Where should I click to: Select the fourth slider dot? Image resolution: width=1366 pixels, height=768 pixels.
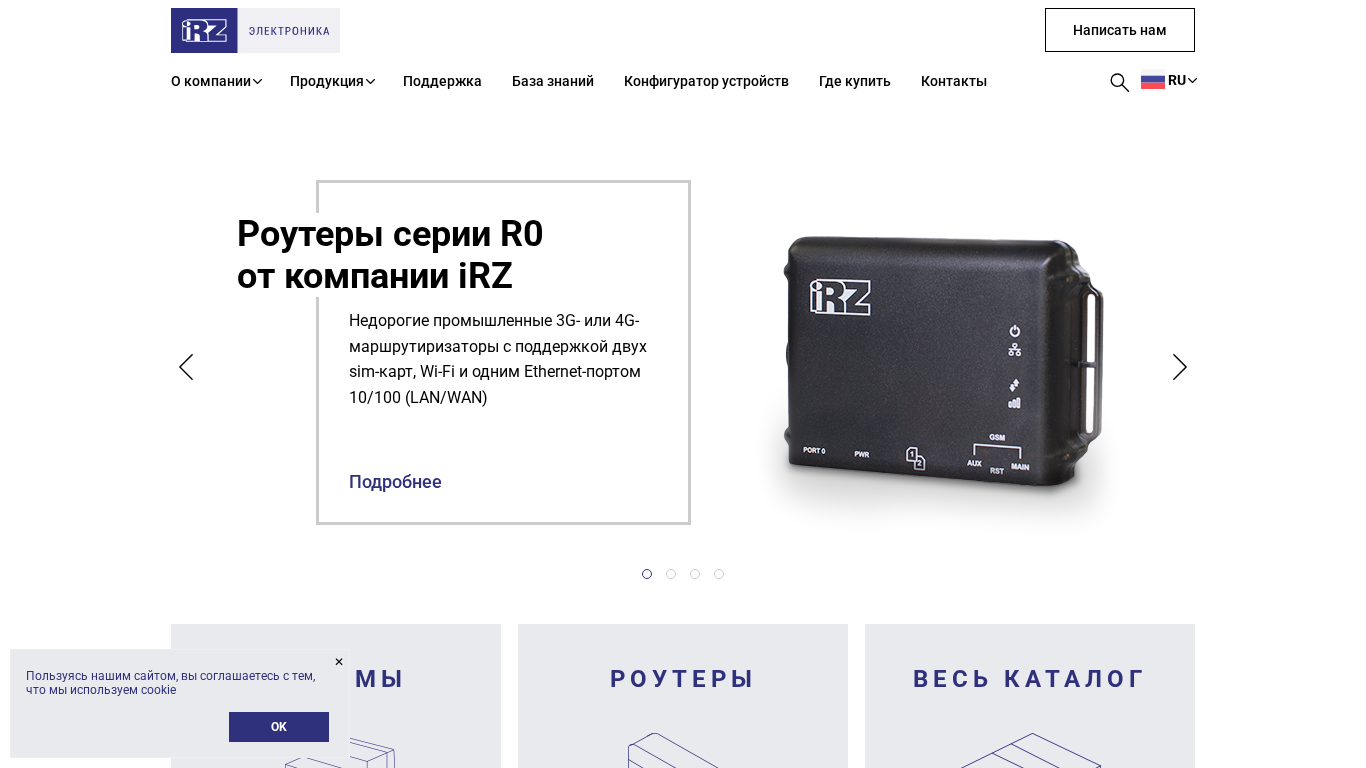point(719,574)
